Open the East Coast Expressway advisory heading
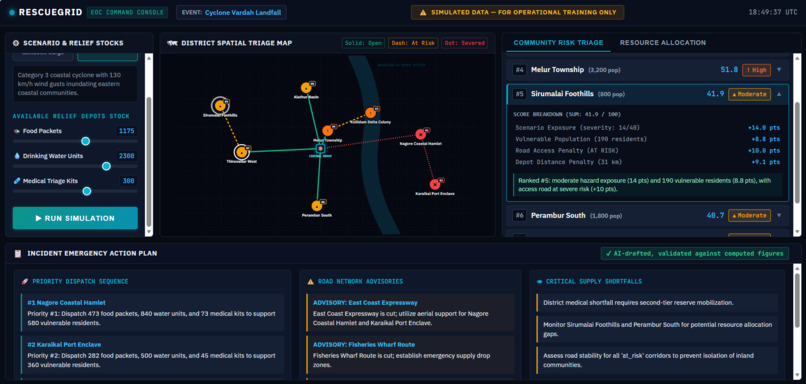Screen dimensions: 806x384 click(365, 303)
